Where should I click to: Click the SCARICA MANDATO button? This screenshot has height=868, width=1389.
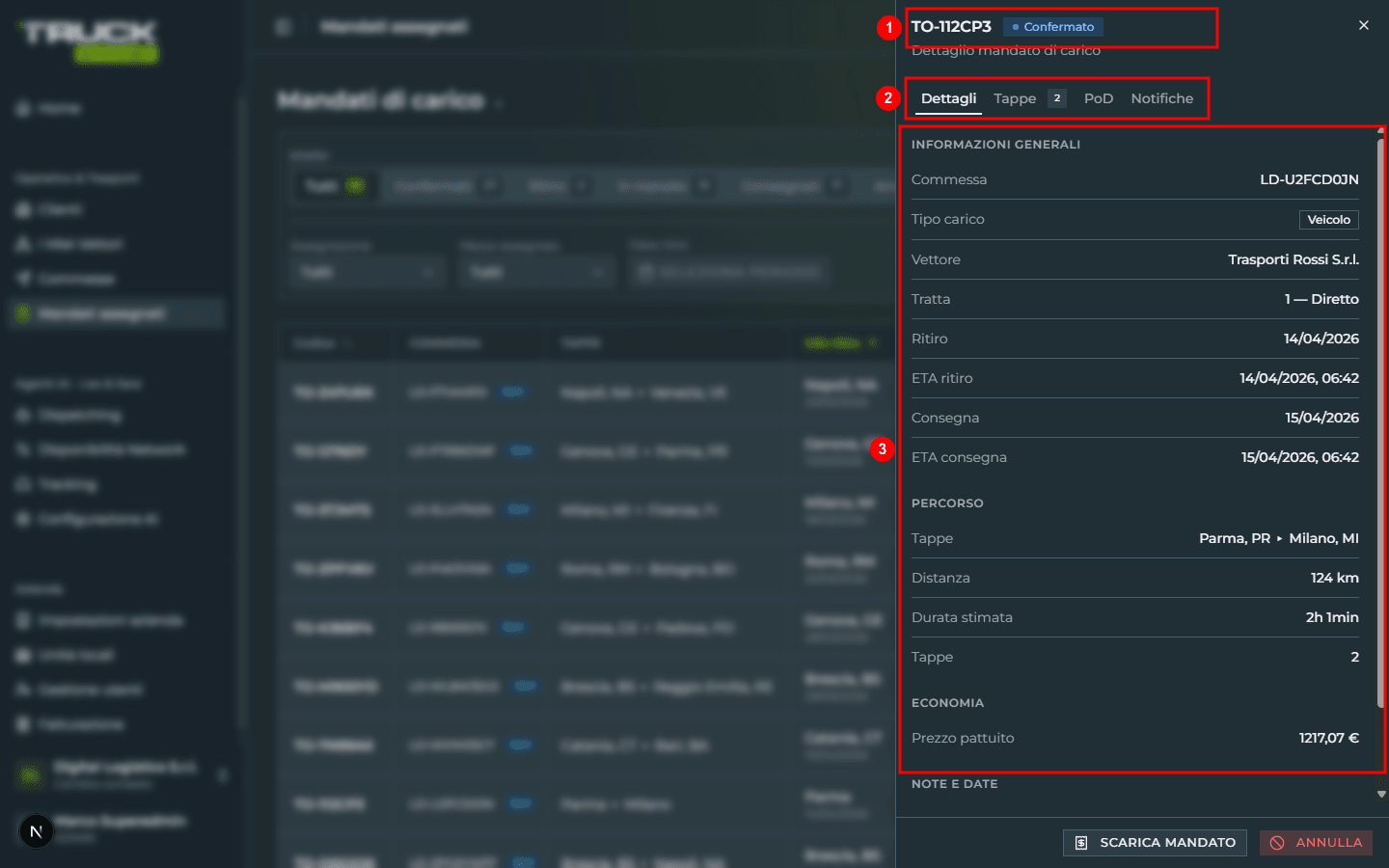pos(1155,843)
